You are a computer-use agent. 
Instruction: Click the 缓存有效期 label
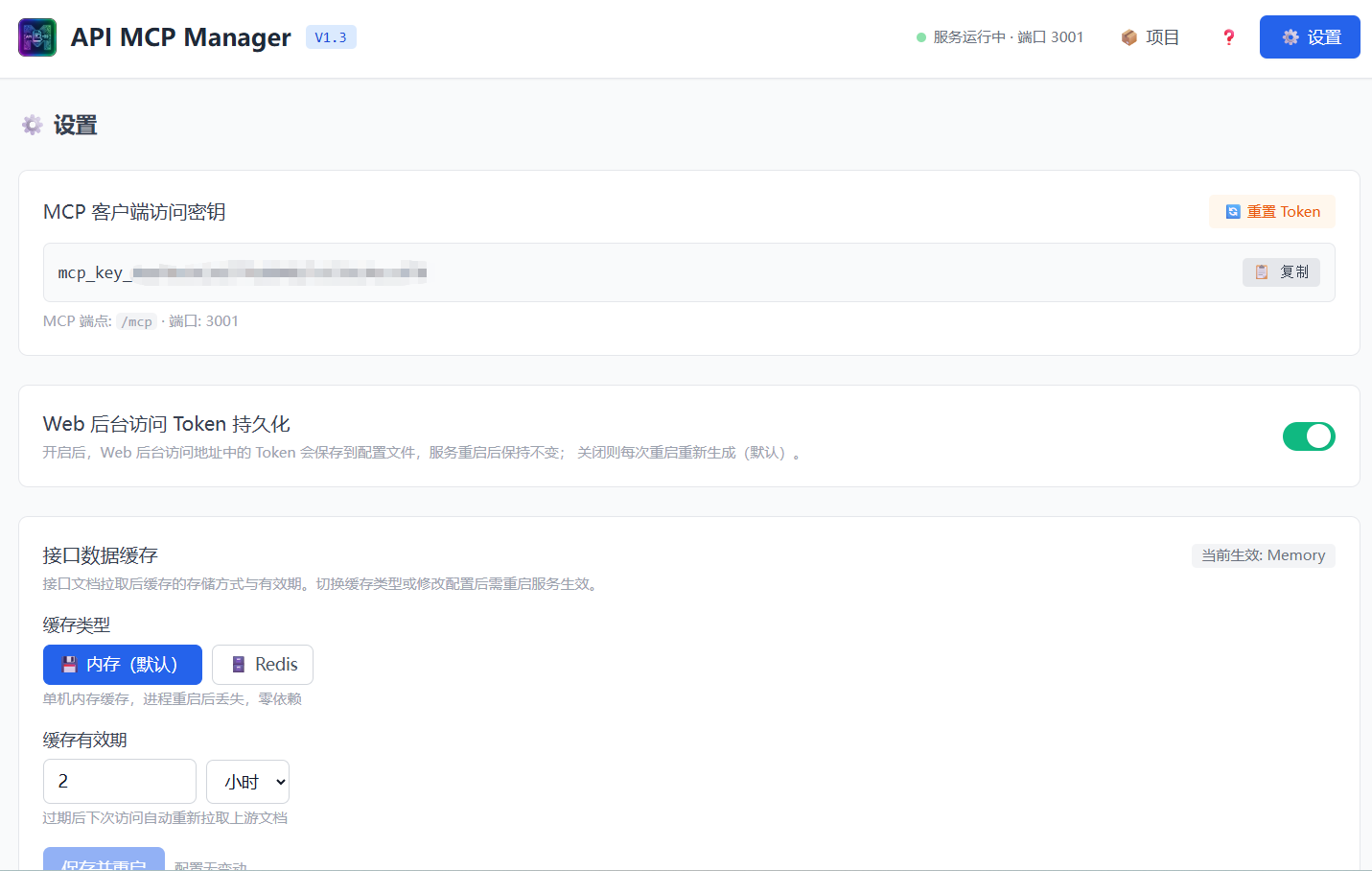[85, 740]
